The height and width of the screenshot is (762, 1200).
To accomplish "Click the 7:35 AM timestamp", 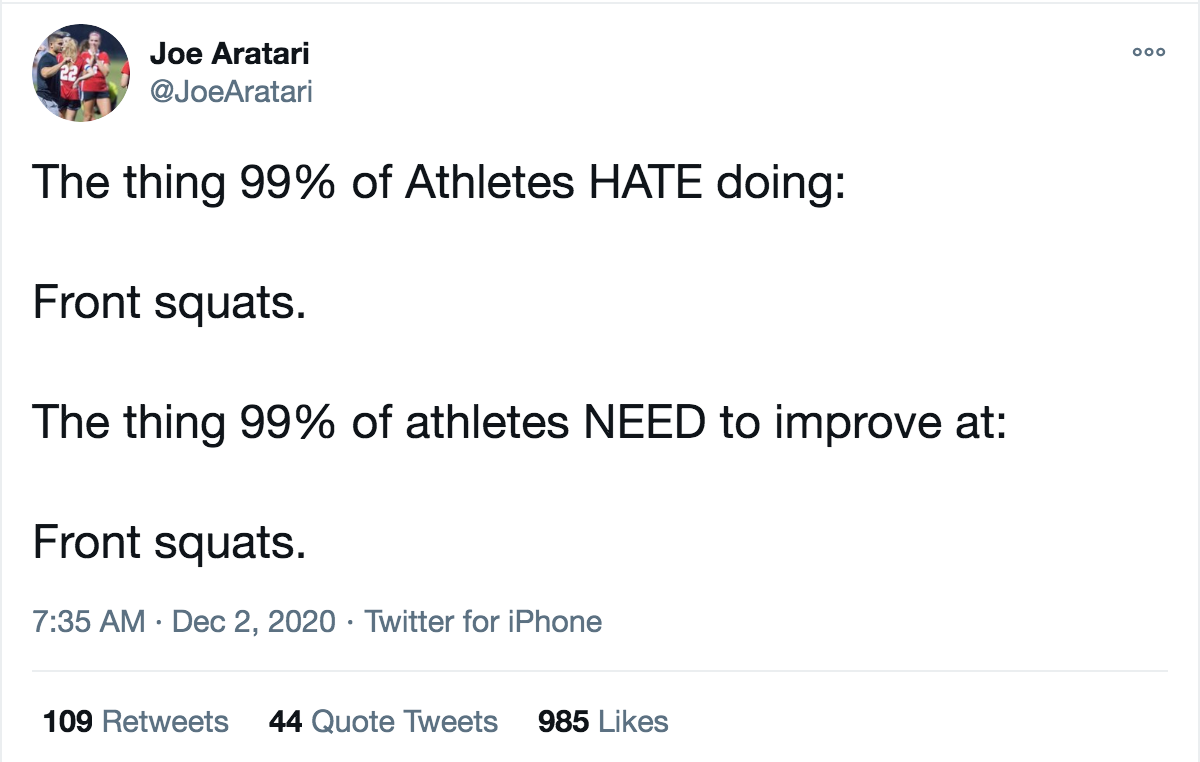I will tap(89, 622).
